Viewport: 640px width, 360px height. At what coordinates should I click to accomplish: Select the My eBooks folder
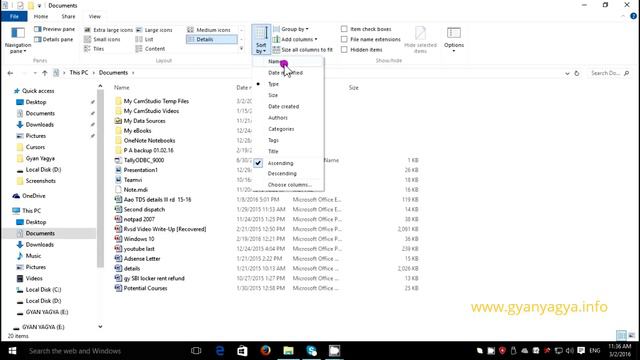click(137, 131)
